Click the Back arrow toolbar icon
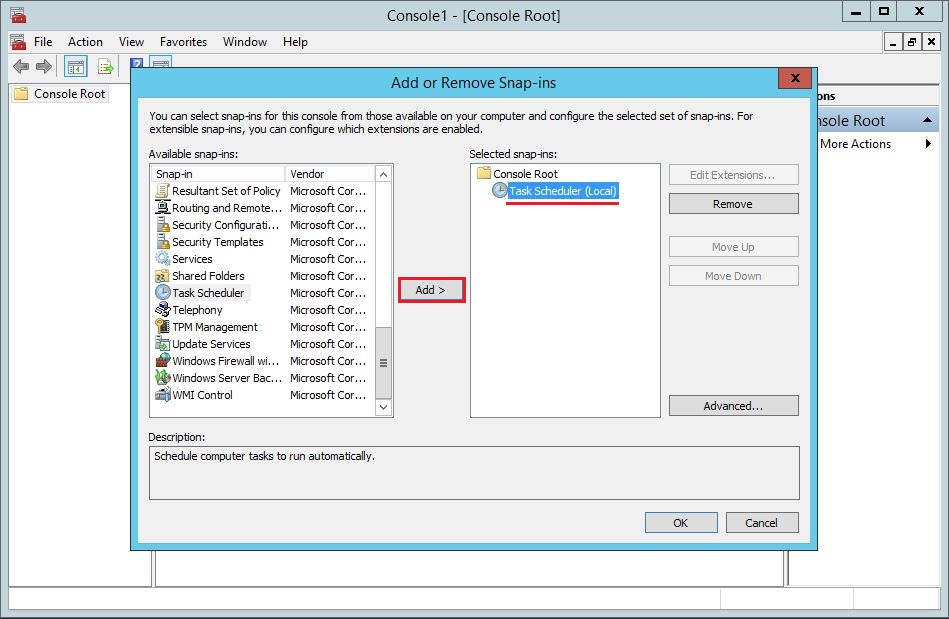The height and width of the screenshot is (619, 949). point(21,66)
